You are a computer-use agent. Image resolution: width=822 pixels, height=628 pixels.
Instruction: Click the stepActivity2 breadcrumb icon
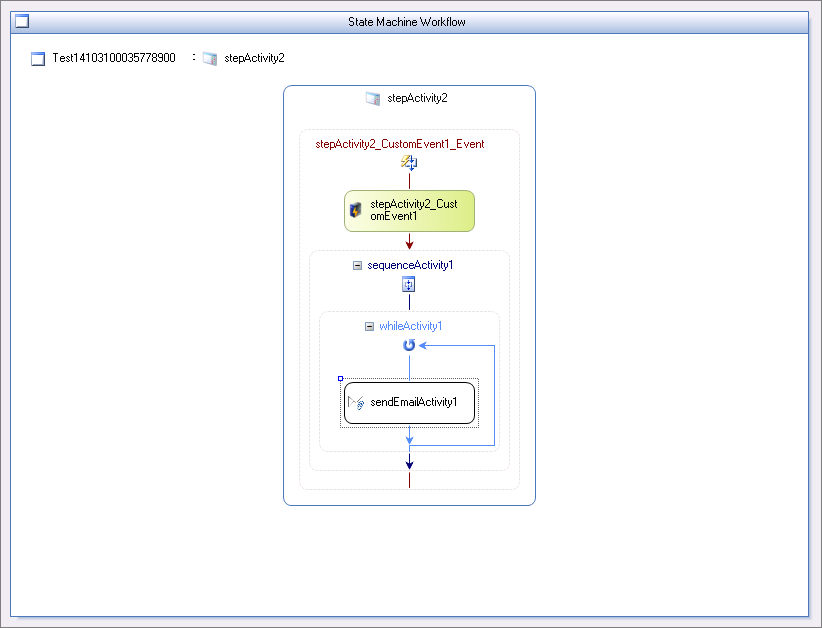(210, 58)
